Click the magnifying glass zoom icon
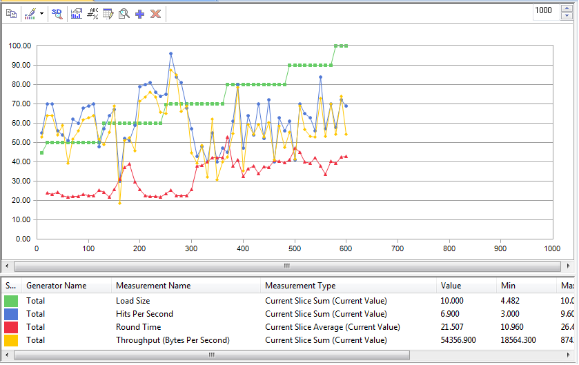Screen dimensions: 579x365 click(124, 14)
